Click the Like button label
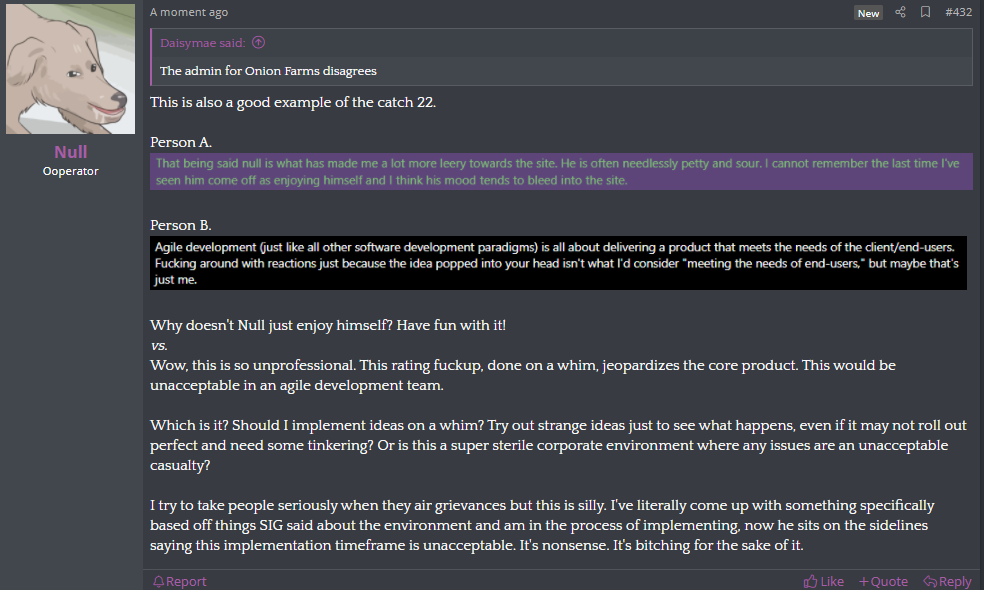Viewport: 984px width, 590px height. pos(832,582)
